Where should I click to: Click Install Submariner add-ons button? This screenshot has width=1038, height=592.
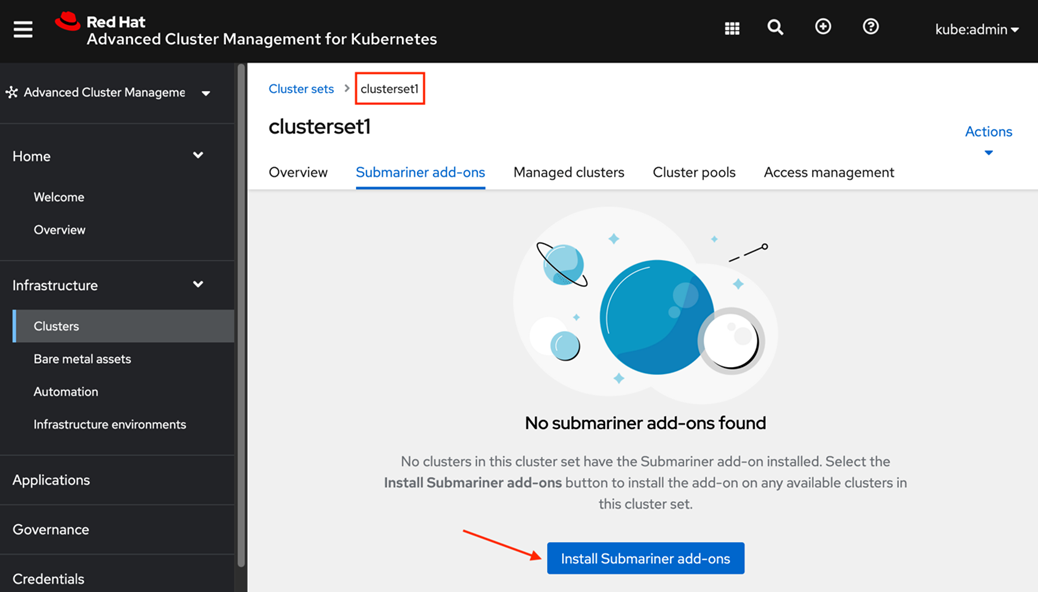click(645, 558)
